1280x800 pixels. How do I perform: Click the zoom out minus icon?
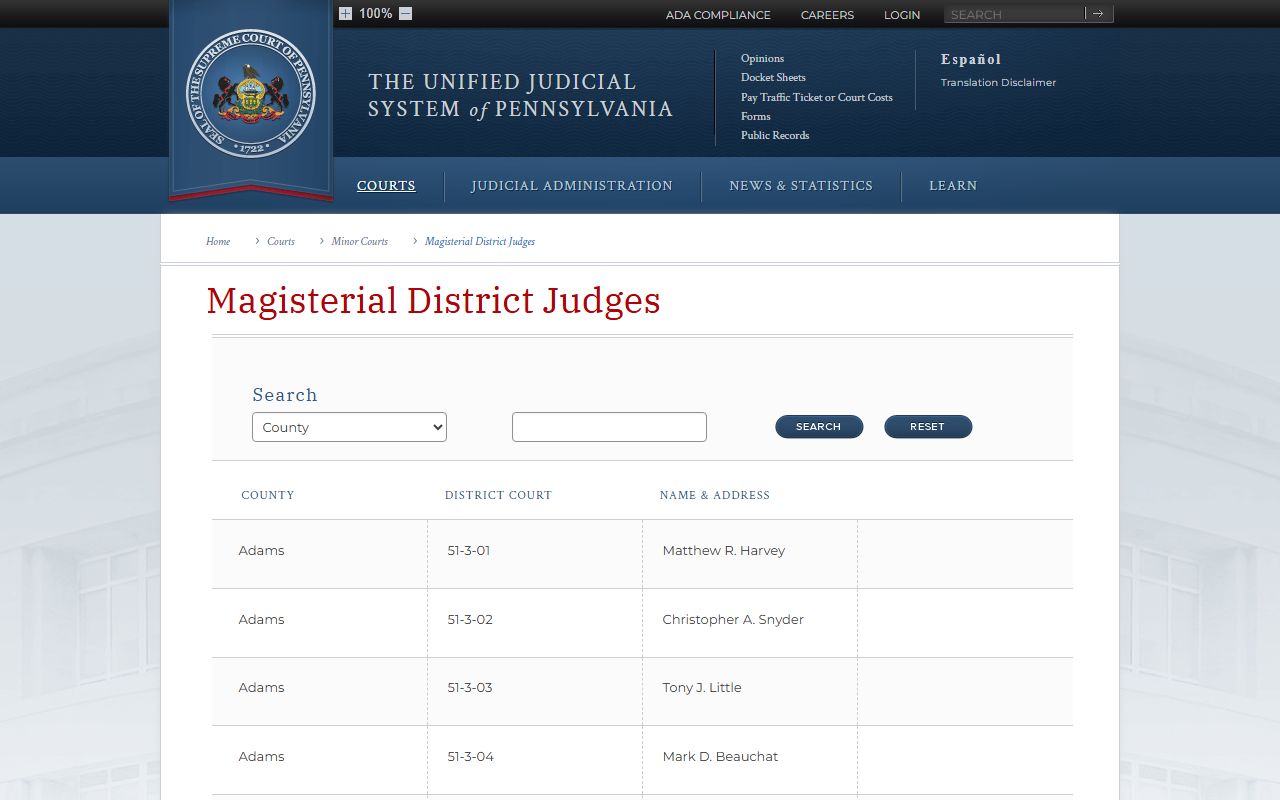point(405,14)
